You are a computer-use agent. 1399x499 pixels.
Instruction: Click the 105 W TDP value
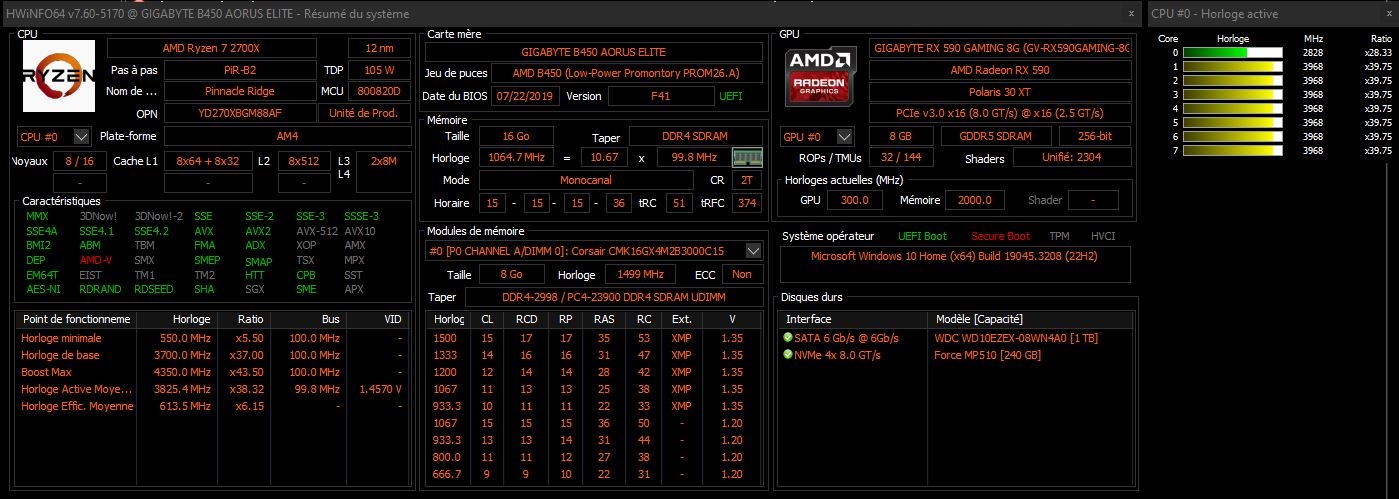379,70
